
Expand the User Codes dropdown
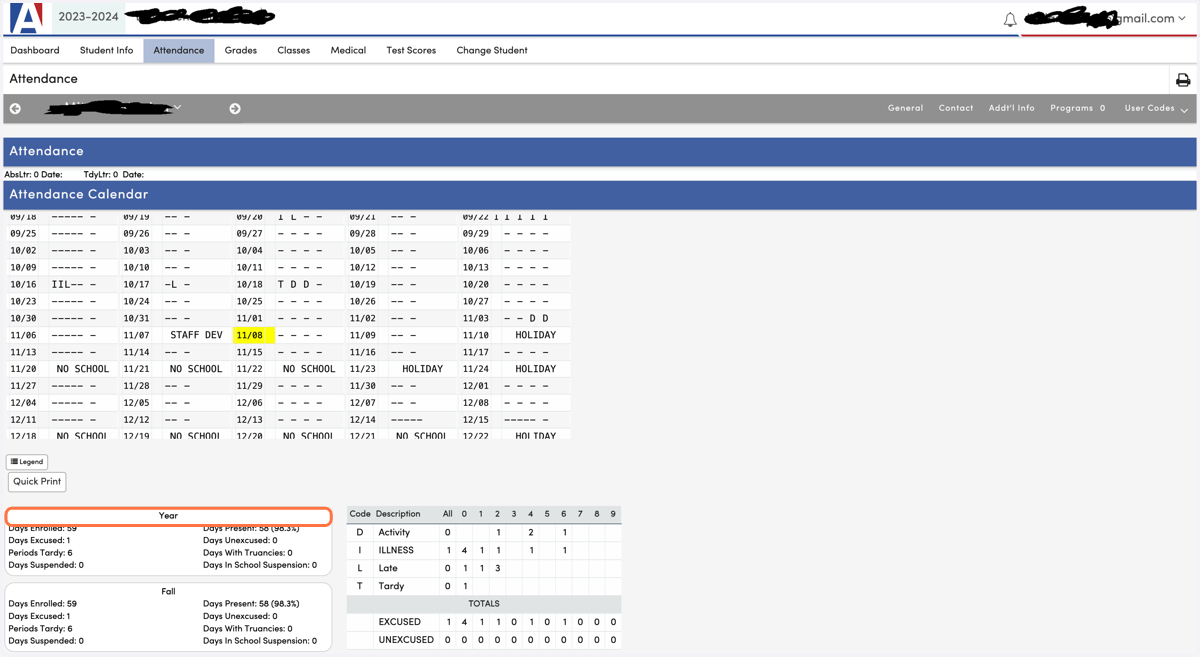click(x=1156, y=108)
